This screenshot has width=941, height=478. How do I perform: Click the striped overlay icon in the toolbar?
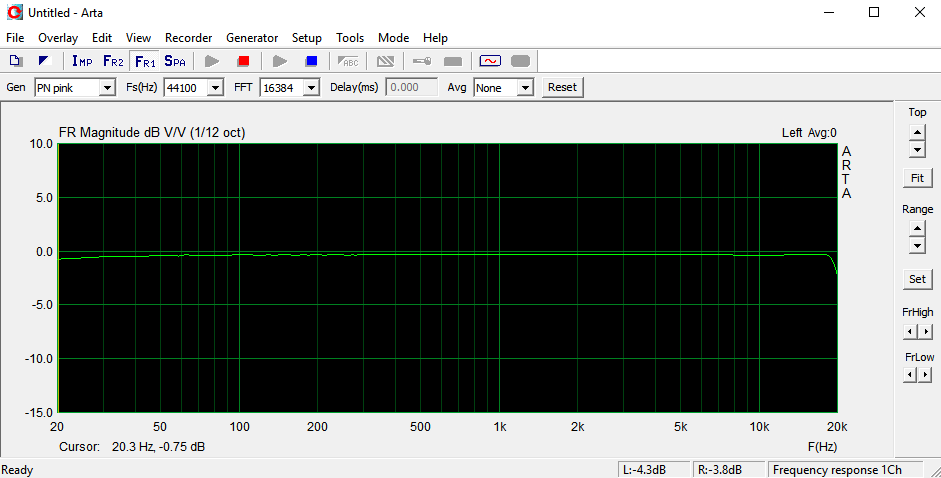[385, 61]
